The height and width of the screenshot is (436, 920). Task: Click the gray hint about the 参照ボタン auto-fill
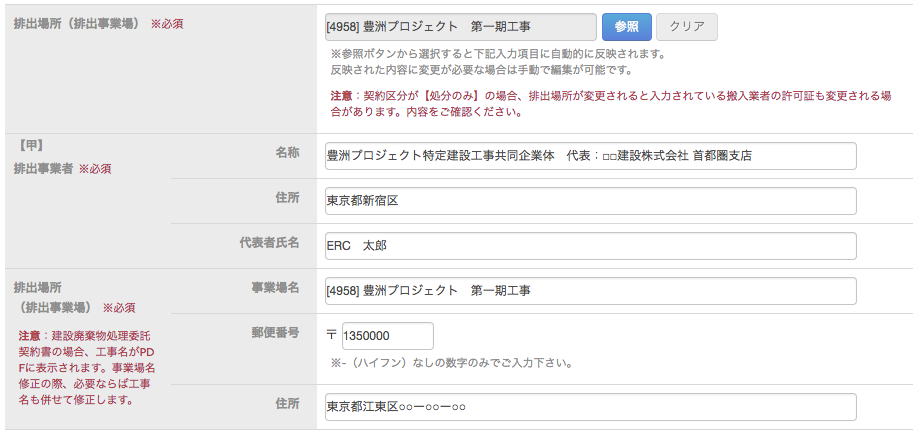coord(496,62)
